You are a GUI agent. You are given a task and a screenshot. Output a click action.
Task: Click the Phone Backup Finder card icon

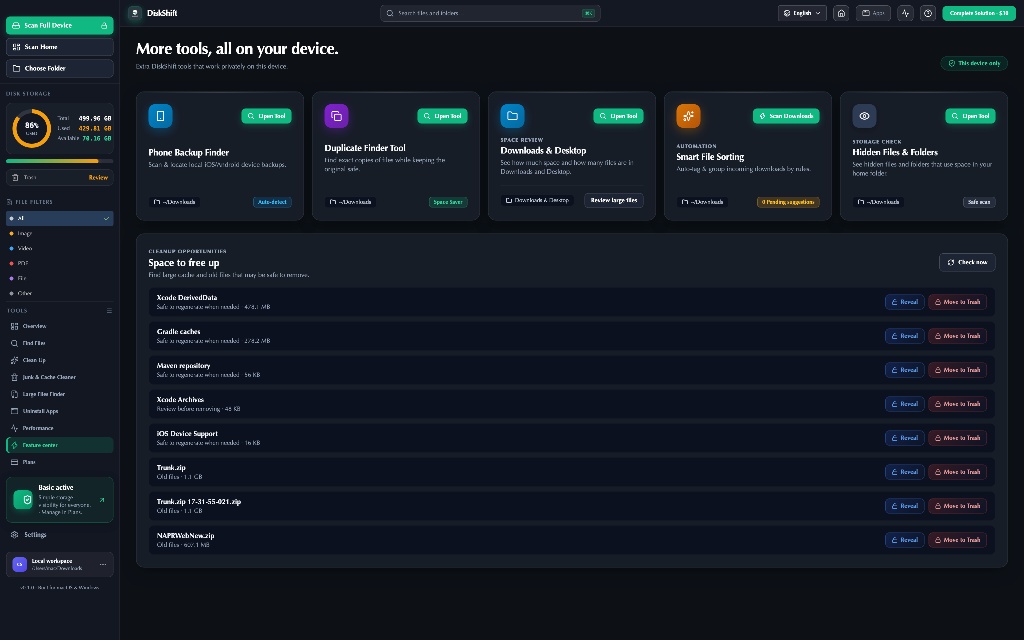click(160, 116)
